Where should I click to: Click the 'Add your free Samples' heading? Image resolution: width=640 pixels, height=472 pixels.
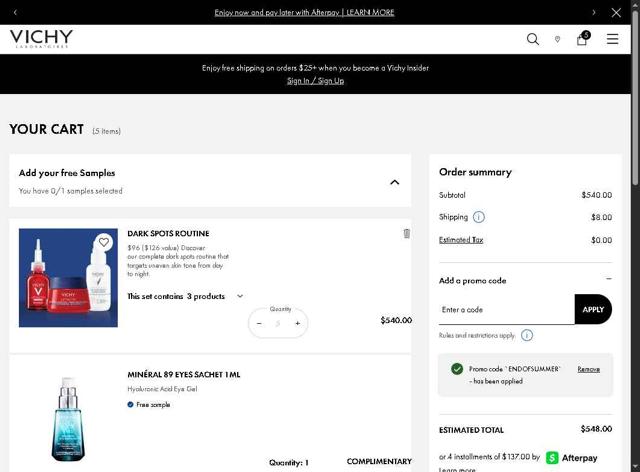tap(67, 173)
